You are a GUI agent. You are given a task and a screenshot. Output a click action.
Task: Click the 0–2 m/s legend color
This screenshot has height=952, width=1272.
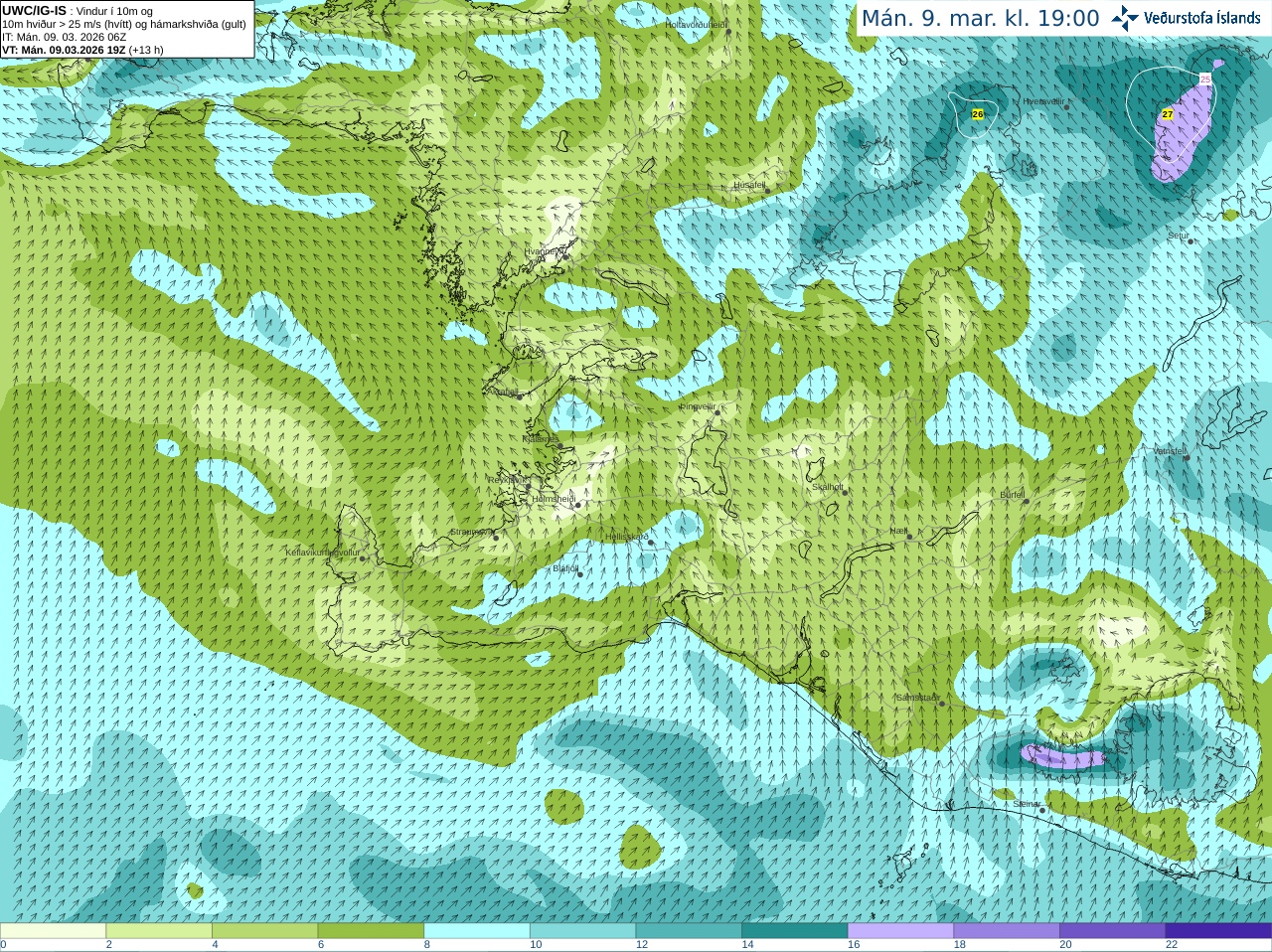(x=53, y=931)
